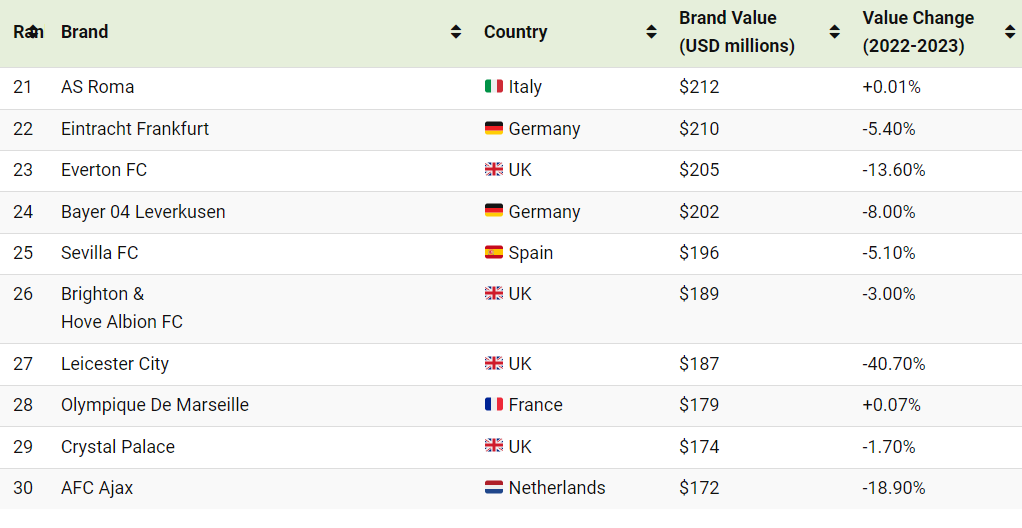The height and width of the screenshot is (528, 1022).
Task: Select the AS Roma row
Action: 511,87
